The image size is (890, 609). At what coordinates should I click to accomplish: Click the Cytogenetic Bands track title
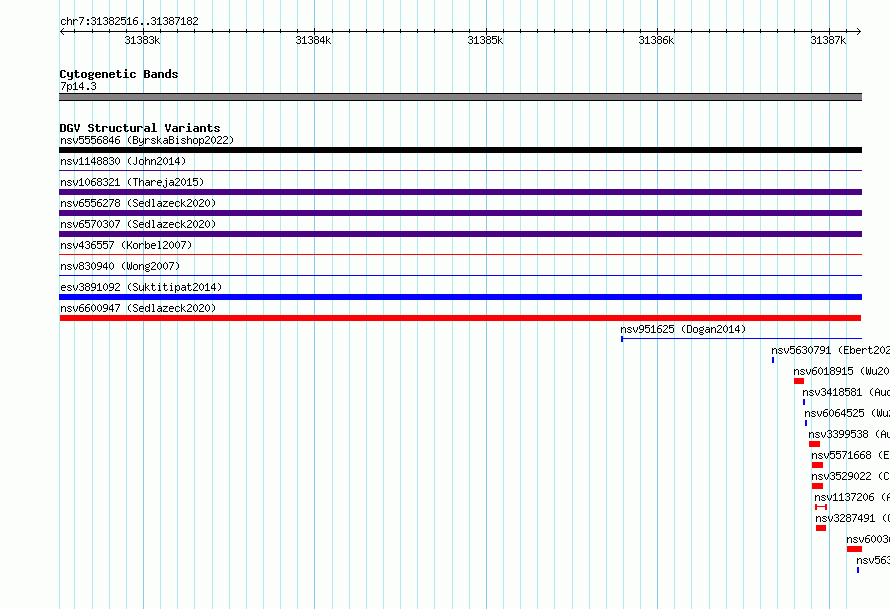tap(119, 74)
